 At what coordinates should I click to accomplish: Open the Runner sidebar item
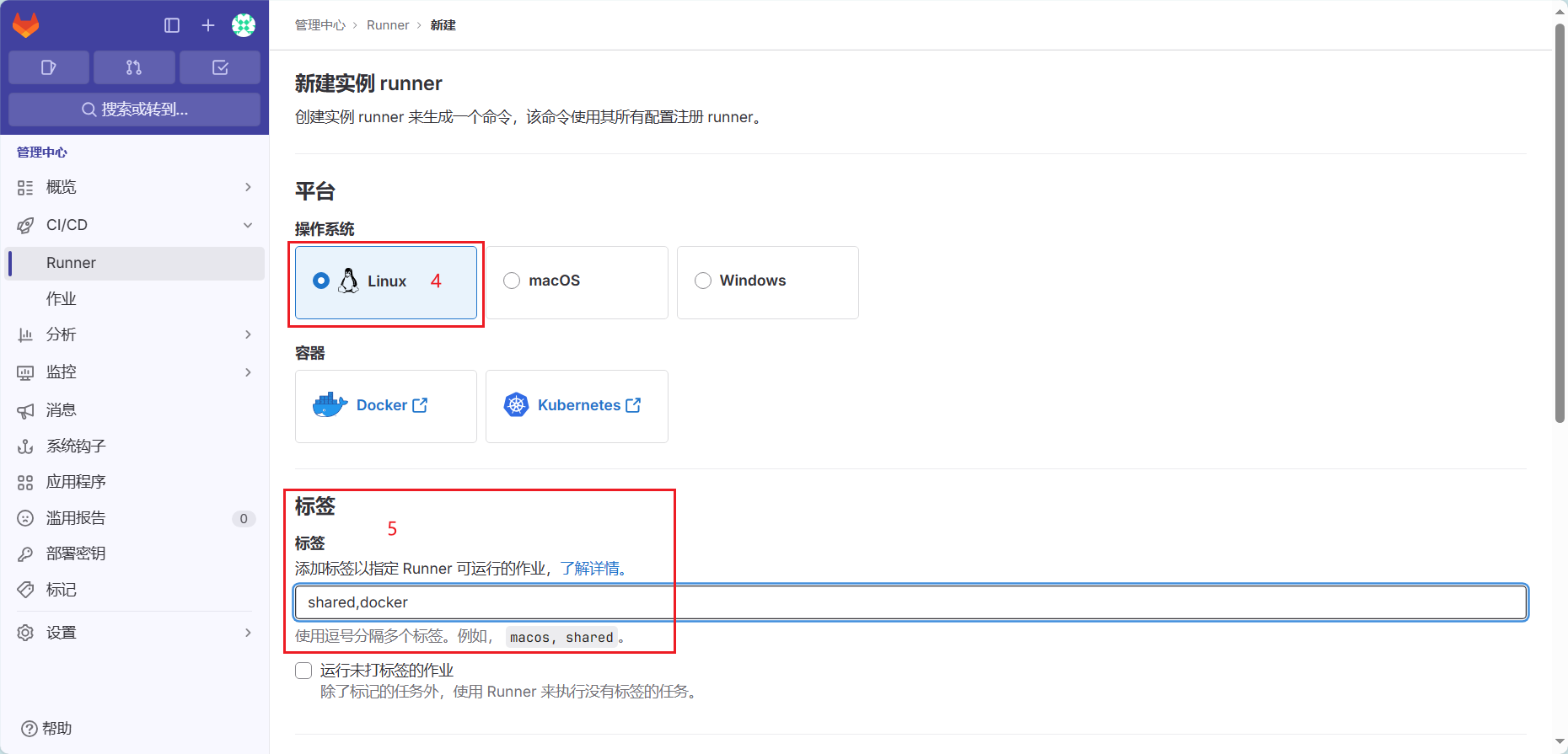click(x=135, y=263)
